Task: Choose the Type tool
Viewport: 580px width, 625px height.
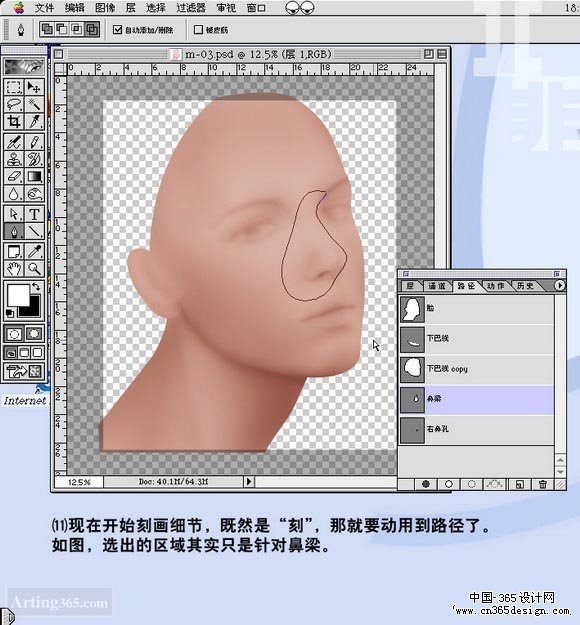Action: pyautogui.click(x=34, y=214)
